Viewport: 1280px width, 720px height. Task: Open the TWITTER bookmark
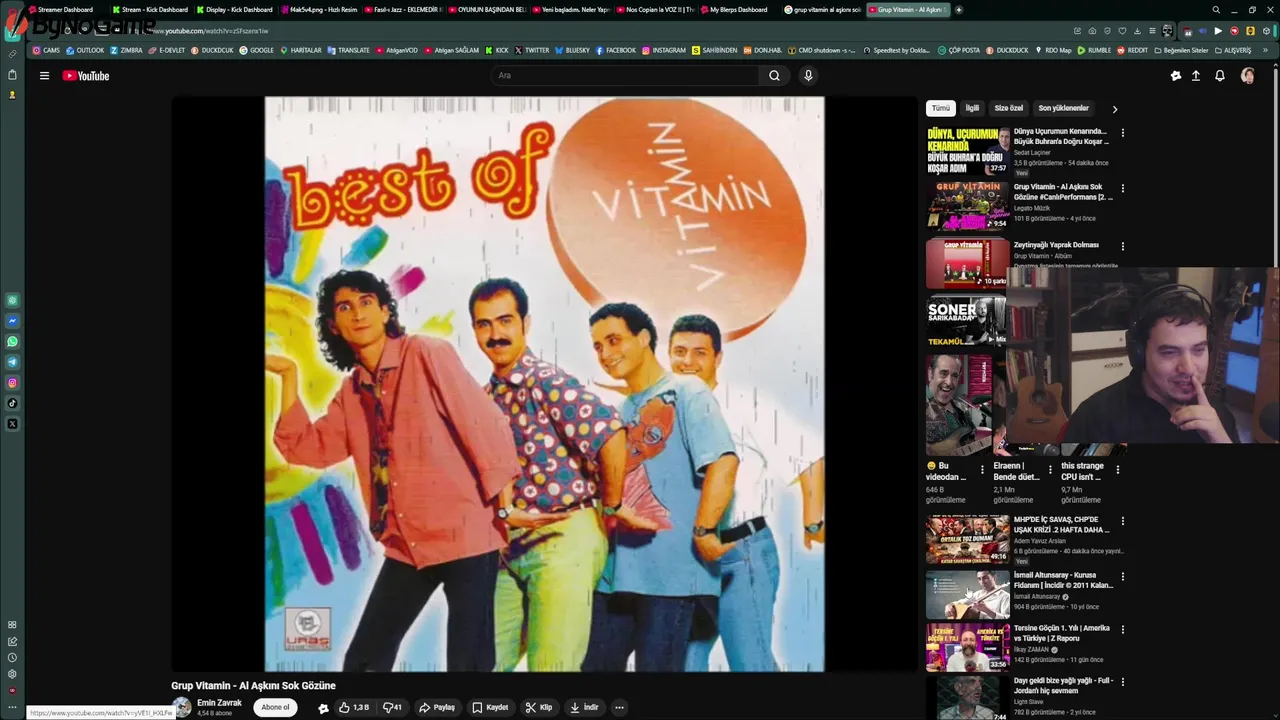point(532,50)
